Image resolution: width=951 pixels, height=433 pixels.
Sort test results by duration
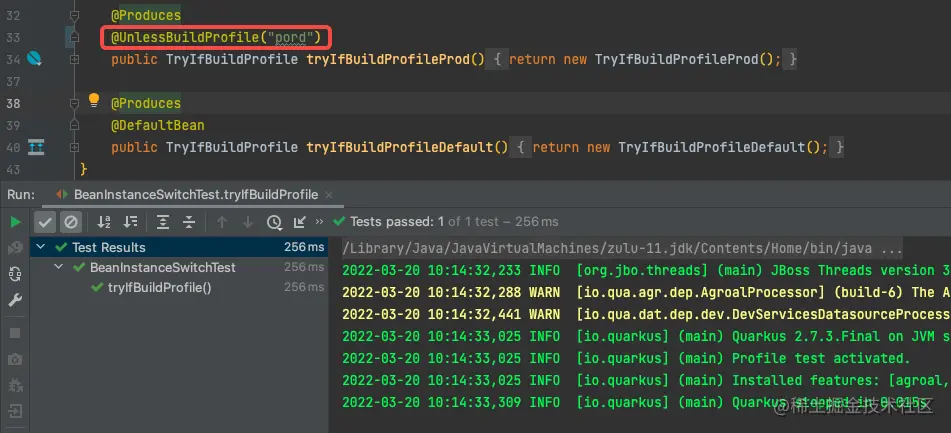(130, 223)
